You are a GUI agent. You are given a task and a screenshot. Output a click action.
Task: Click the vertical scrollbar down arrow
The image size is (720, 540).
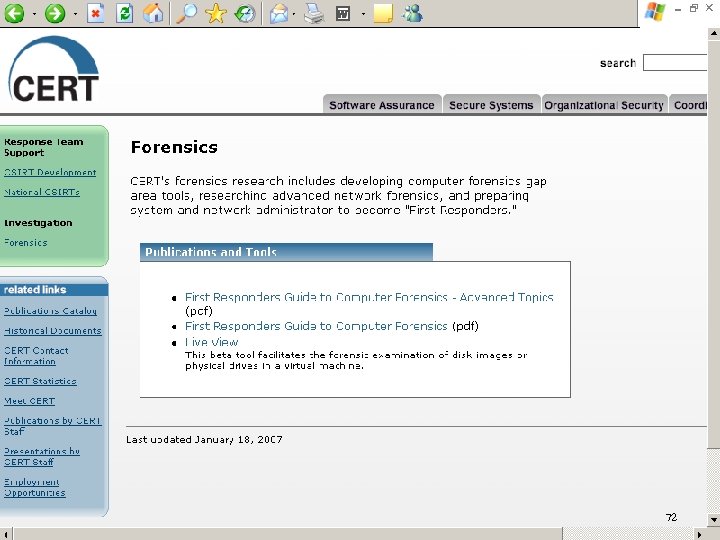[x=714, y=520]
